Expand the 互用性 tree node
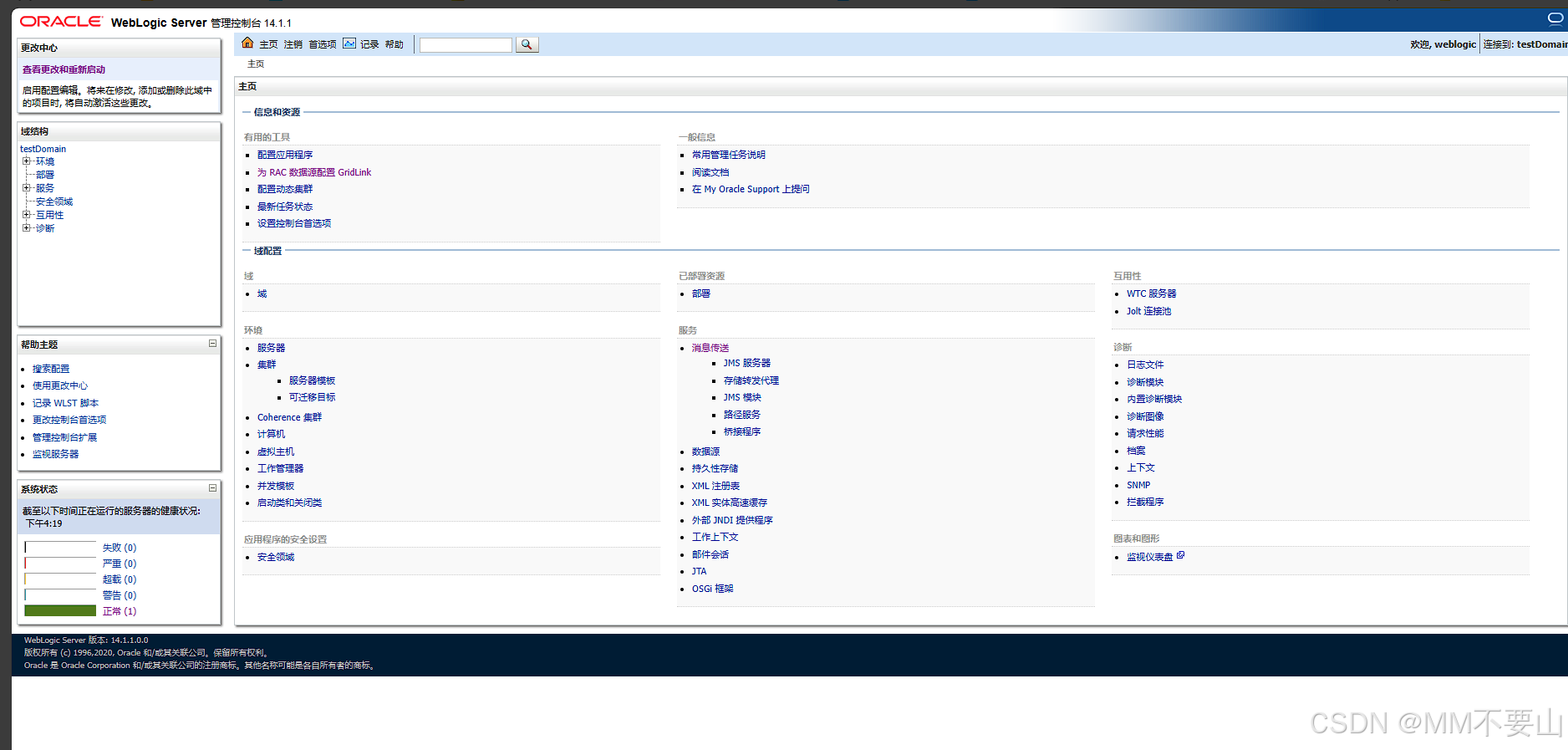The width and height of the screenshot is (1568, 750). [x=26, y=215]
